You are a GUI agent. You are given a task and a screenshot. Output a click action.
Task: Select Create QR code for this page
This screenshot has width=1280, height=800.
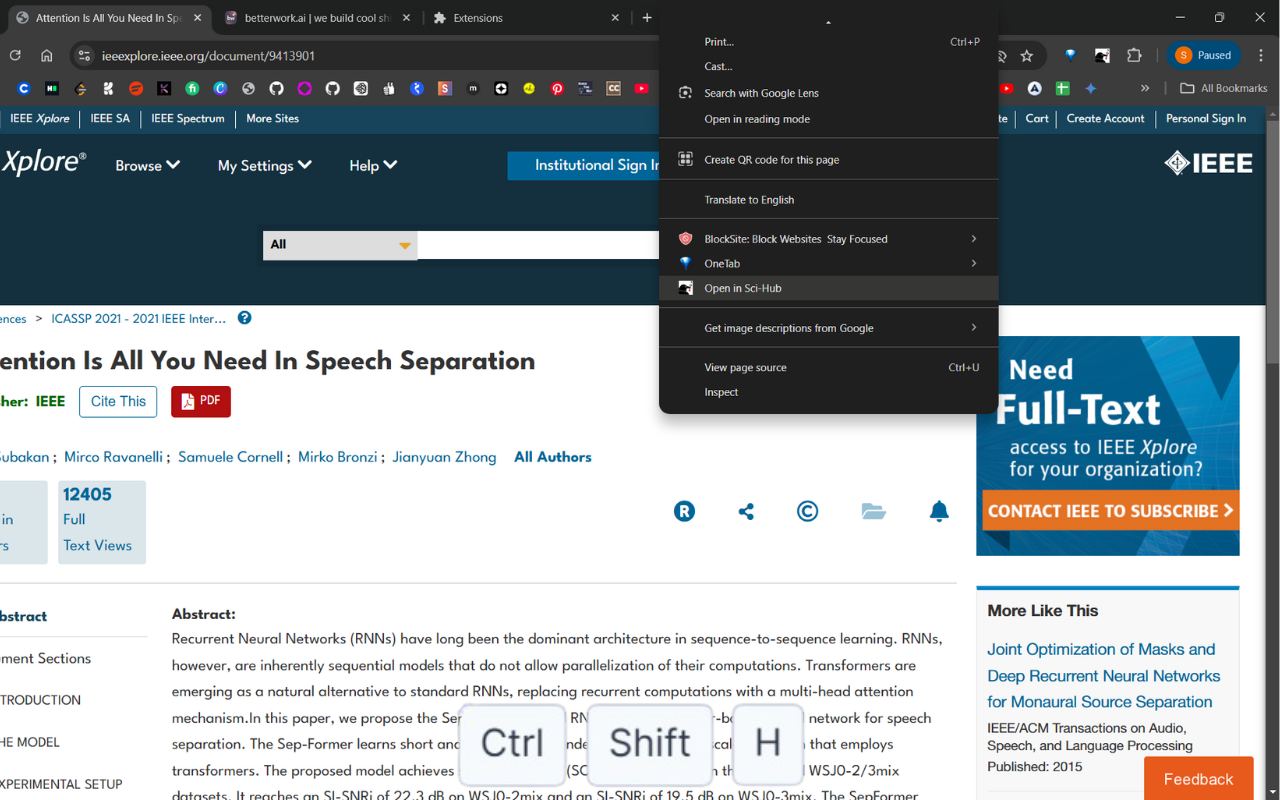coord(829,160)
